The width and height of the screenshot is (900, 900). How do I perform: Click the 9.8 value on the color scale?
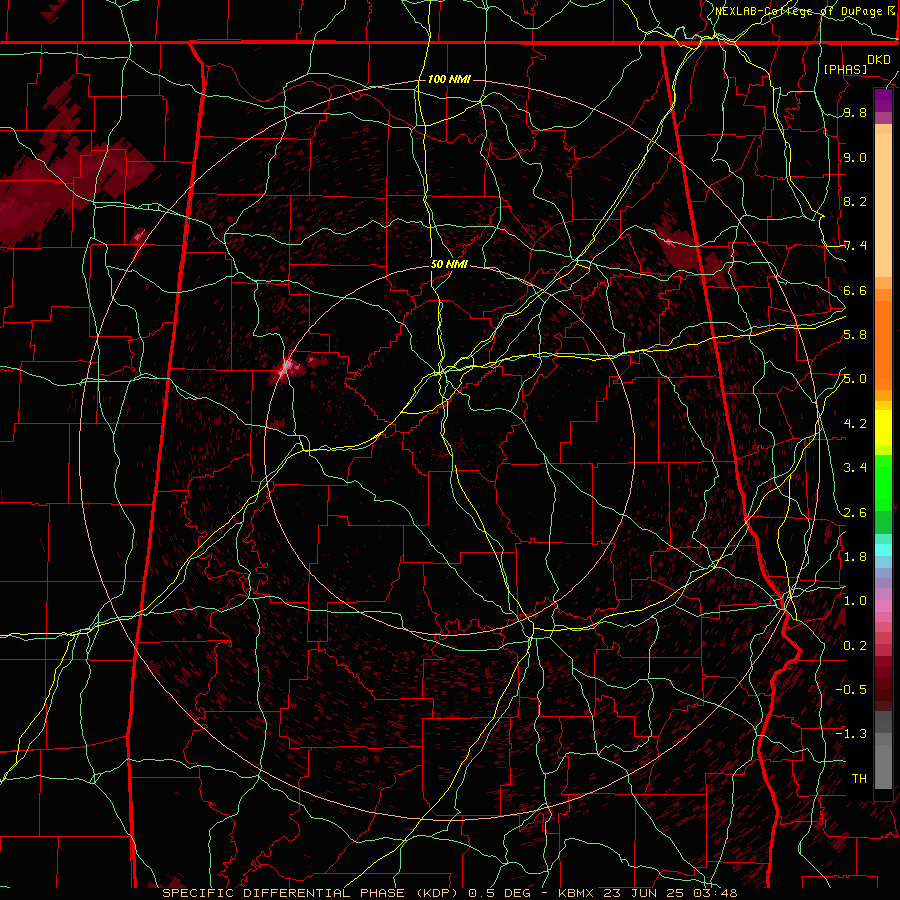point(855,113)
